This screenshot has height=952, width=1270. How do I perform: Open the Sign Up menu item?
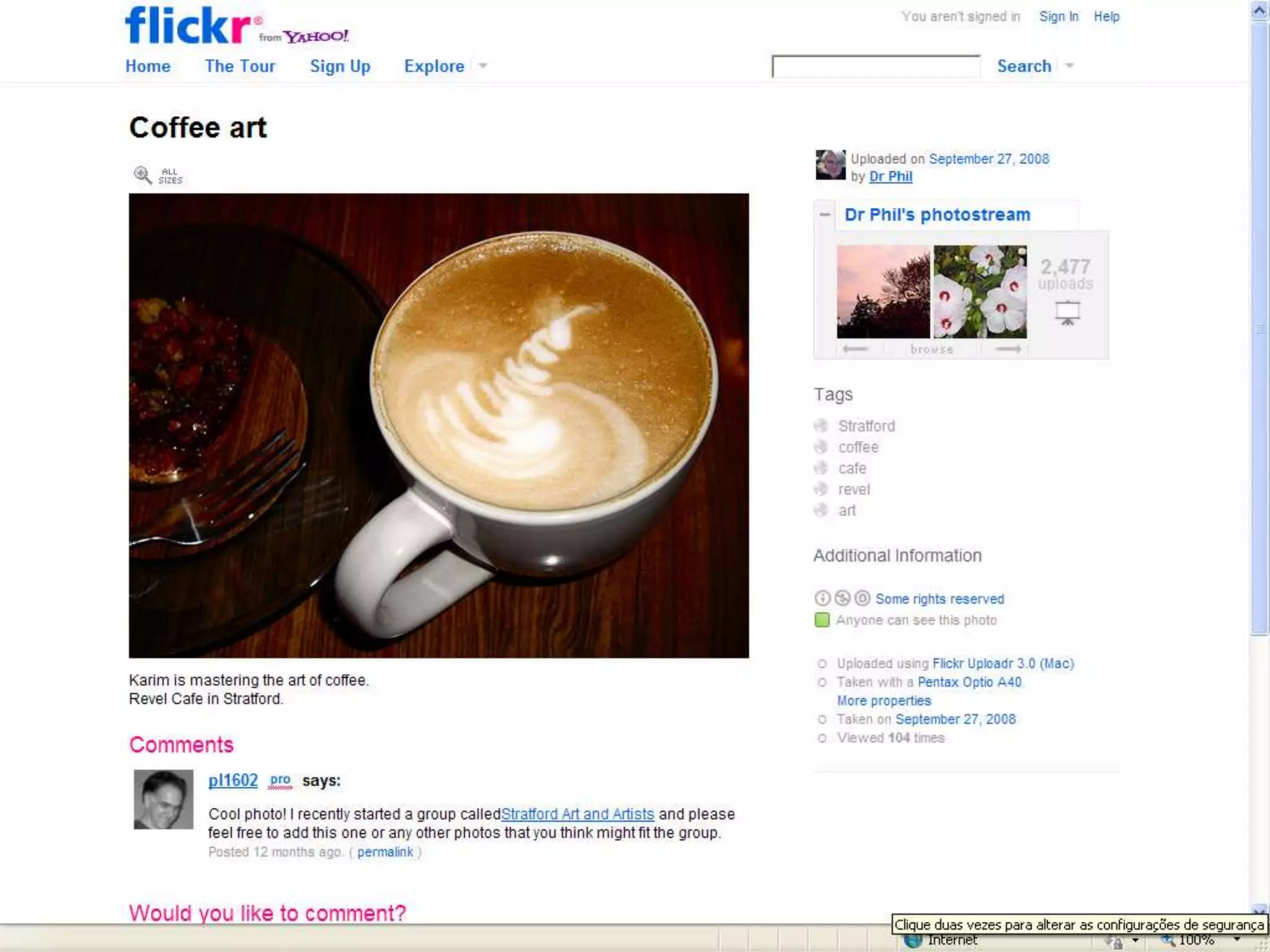click(340, 66)
